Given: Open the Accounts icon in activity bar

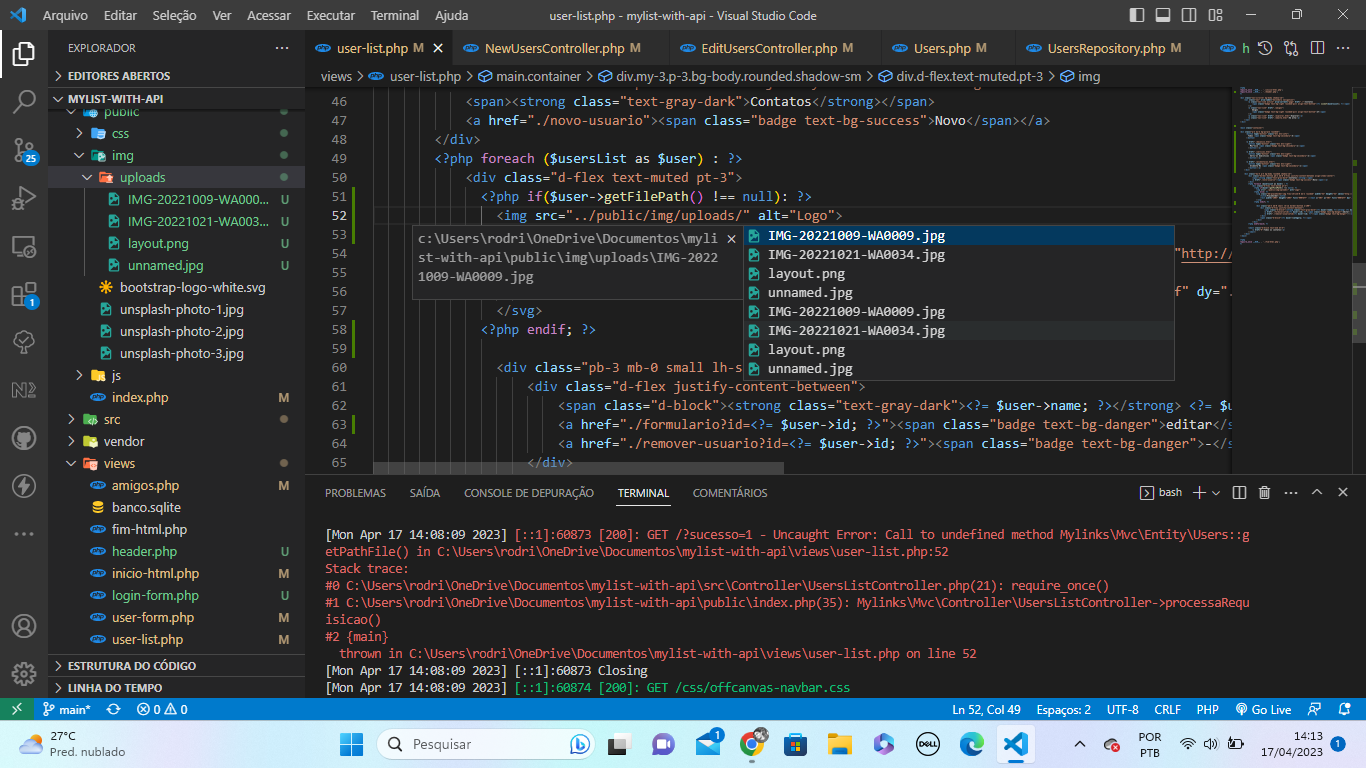Looking at the screenshot, I should coord(24,626).
